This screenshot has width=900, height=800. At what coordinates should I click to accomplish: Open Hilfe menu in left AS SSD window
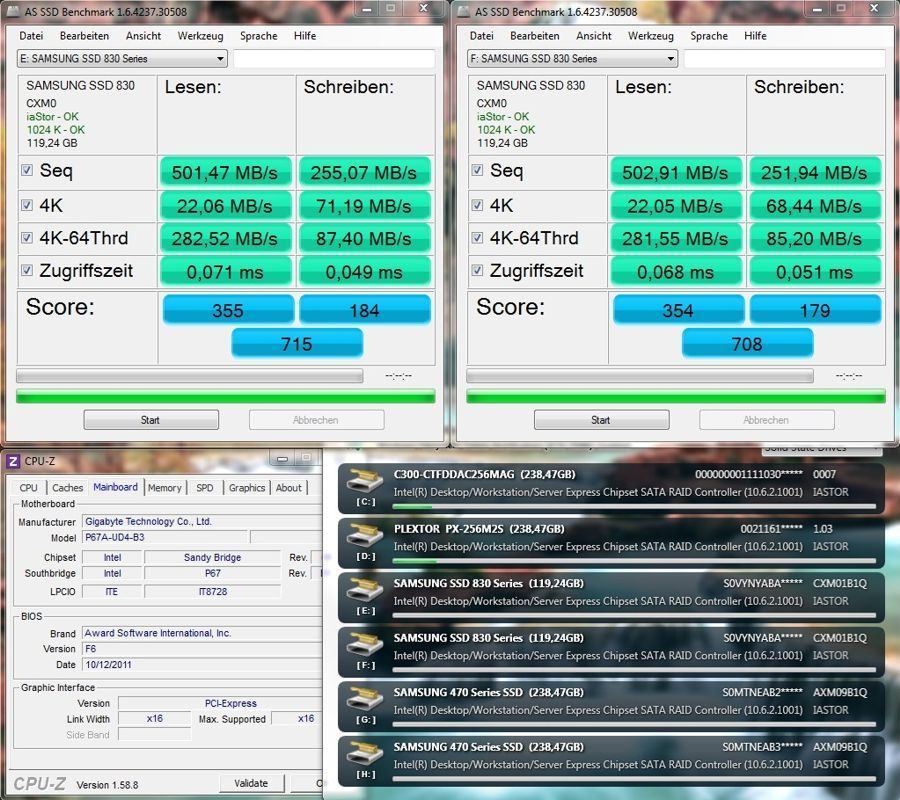click(x=305, y=36)
